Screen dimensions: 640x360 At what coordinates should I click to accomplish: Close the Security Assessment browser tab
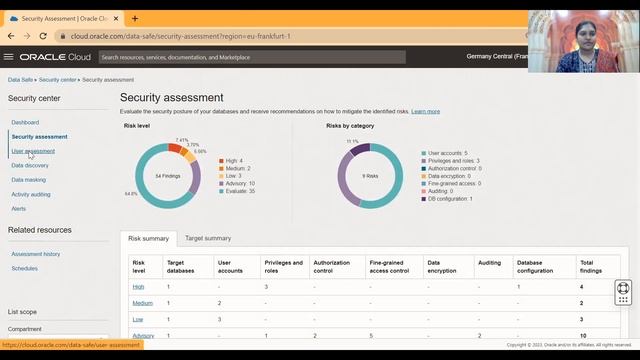coord(116,18)
